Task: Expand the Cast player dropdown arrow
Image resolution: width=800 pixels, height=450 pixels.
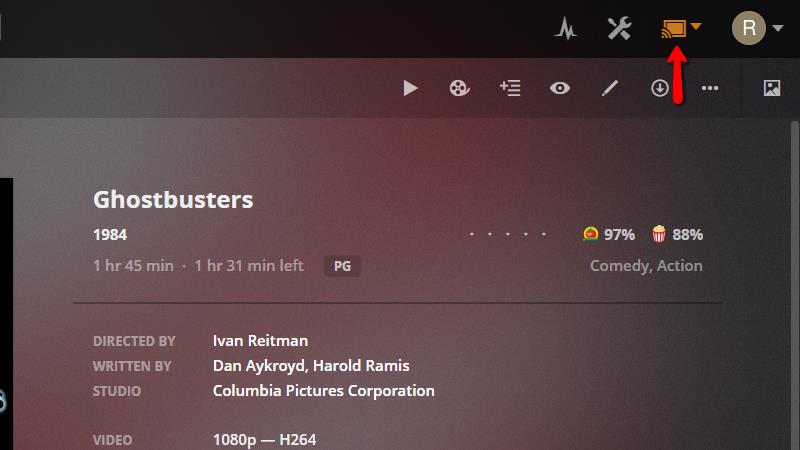Action: point(696,26)
